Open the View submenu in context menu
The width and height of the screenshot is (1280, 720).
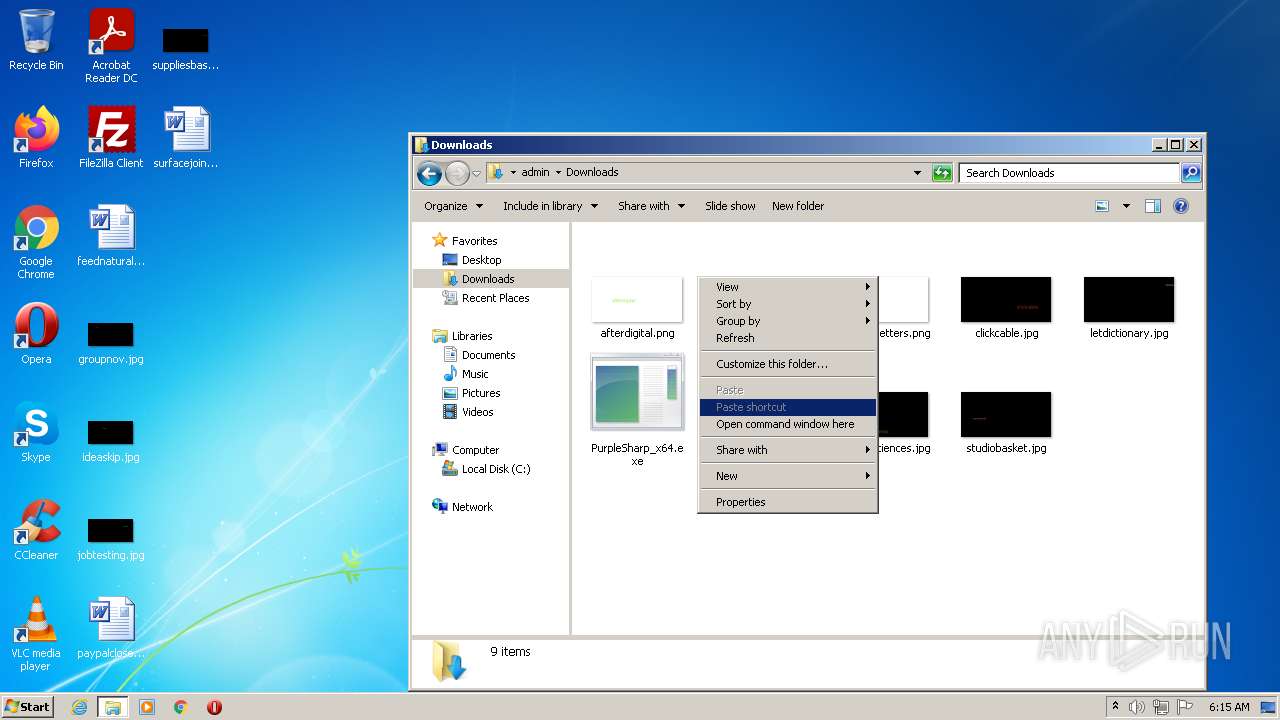(788, 287)
